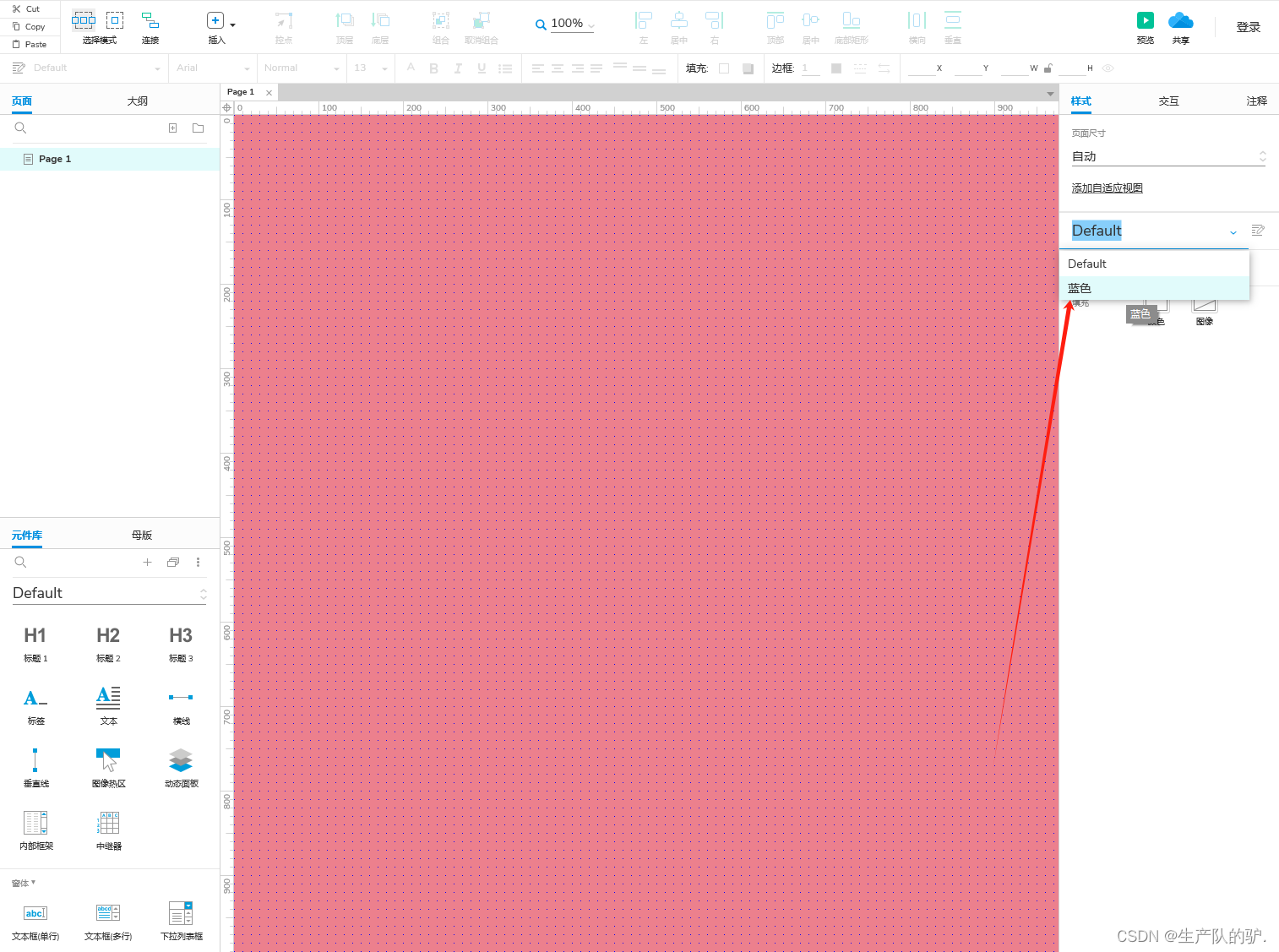
Task: Toggle bold formatting
Action: pos(434,68)
